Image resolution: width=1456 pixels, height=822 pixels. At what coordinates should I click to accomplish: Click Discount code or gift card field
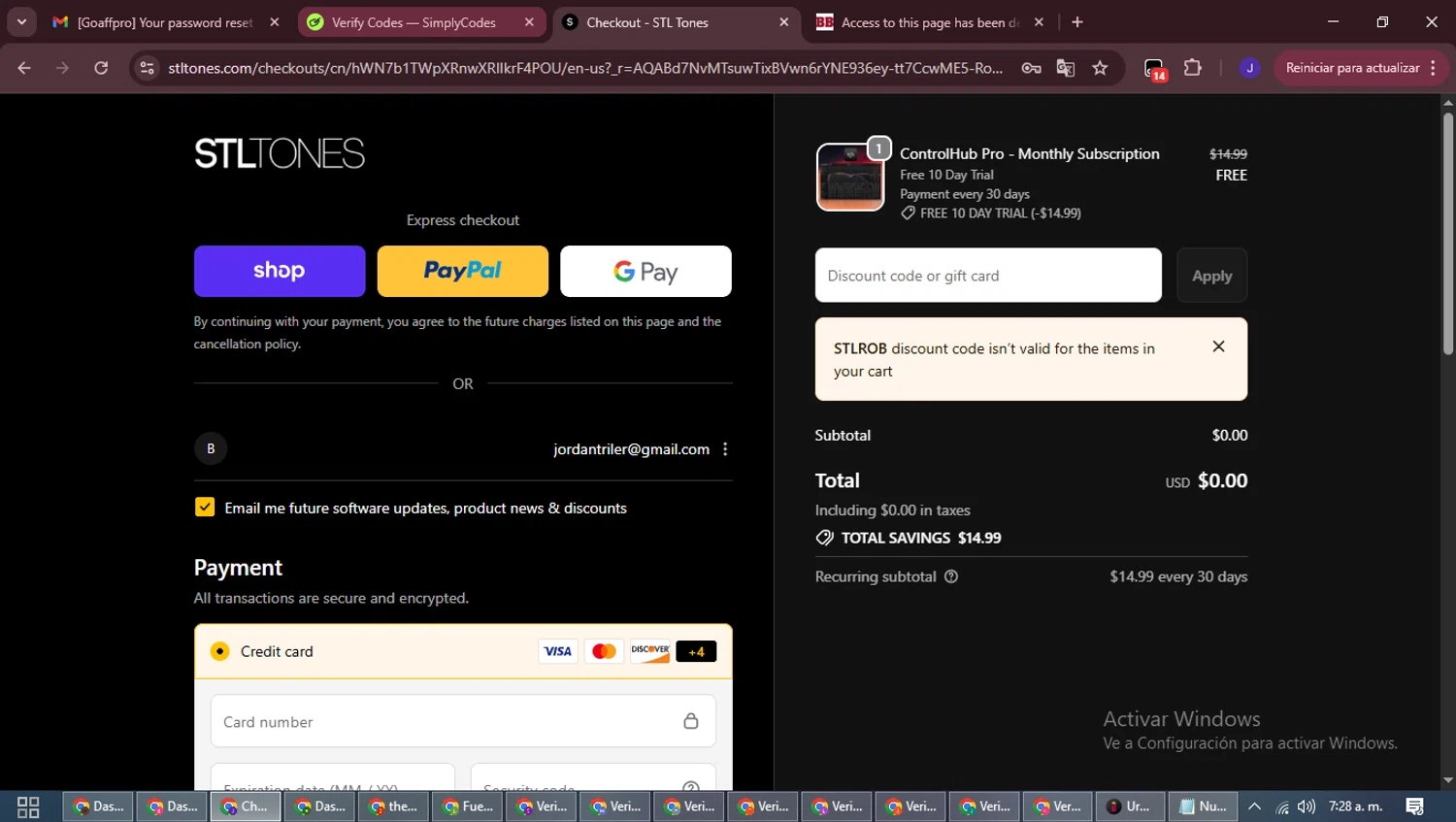(988, 276)
